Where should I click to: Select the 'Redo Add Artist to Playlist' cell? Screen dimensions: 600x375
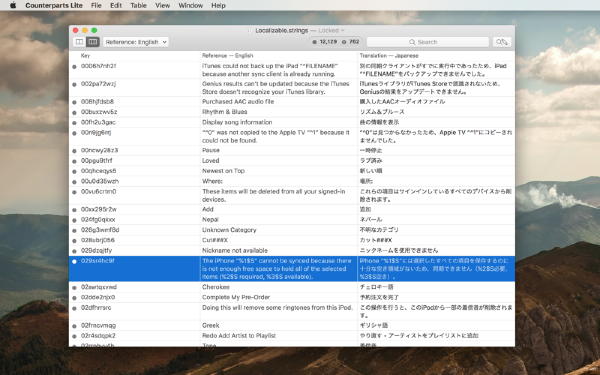click(x=279, y=336)
